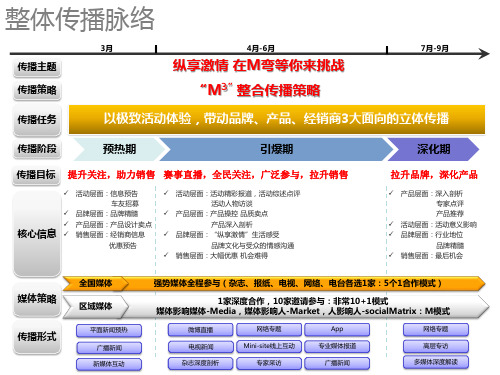Select the 专家点评 line
Screen dimensions: 500x375
tap(450, 204)
